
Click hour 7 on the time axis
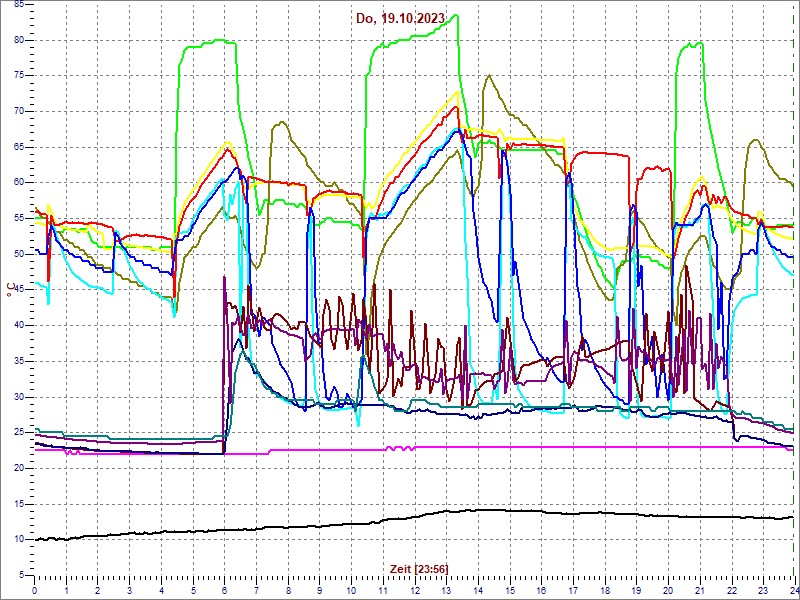pyautogui.click(x=256, y=590)
